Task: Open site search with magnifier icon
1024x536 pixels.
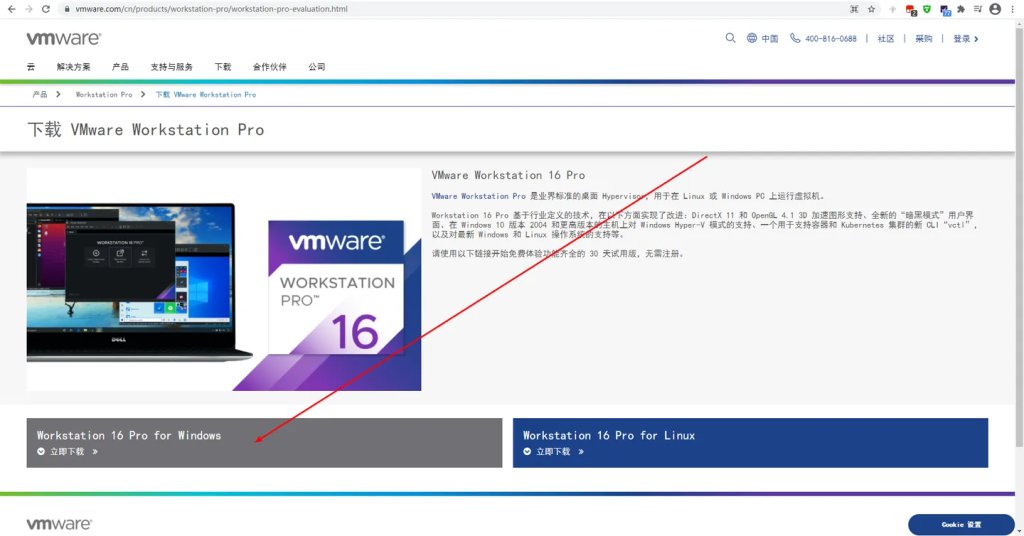Action: pos(730,38)
